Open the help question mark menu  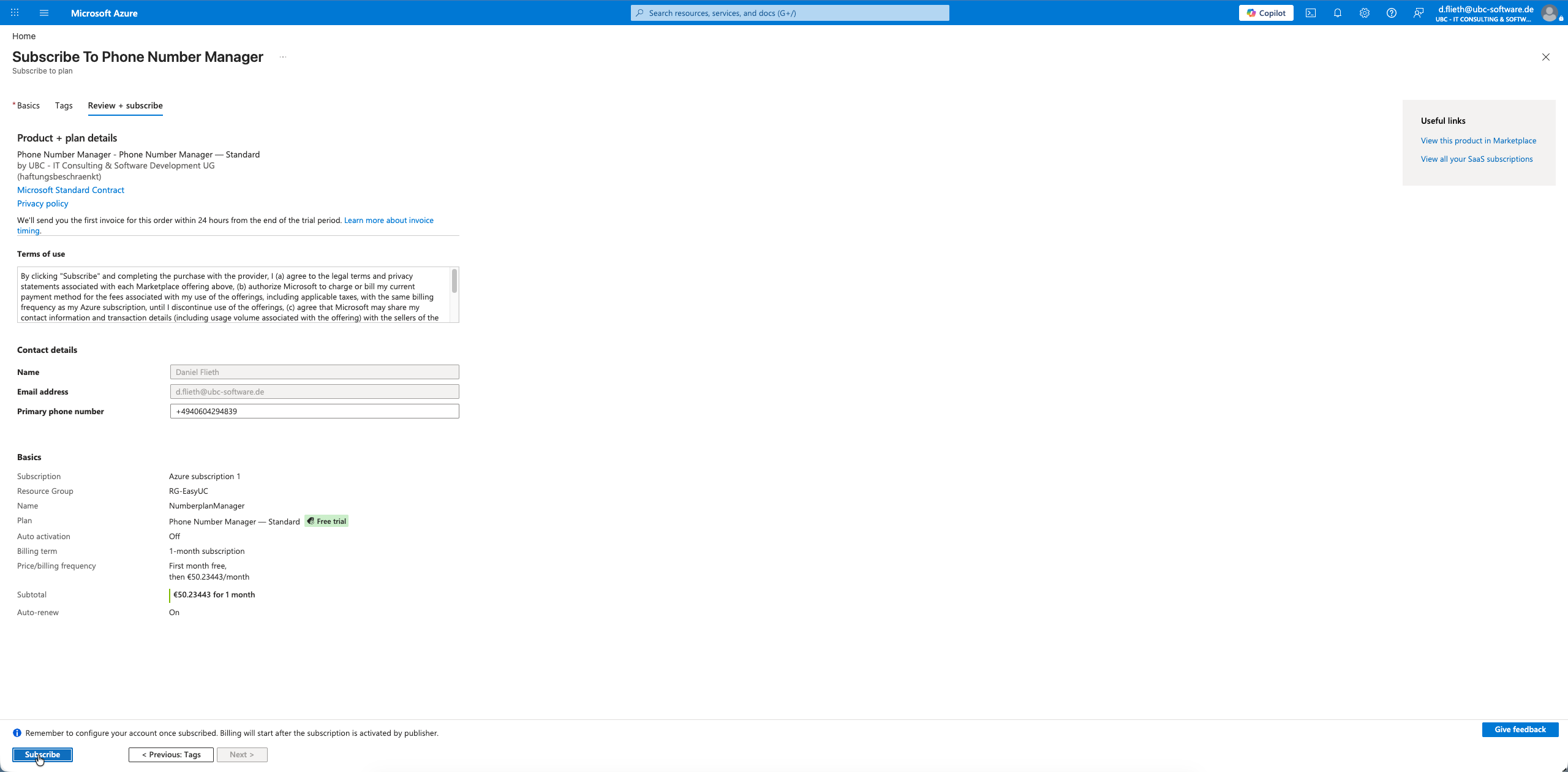tap(1392, 13)
